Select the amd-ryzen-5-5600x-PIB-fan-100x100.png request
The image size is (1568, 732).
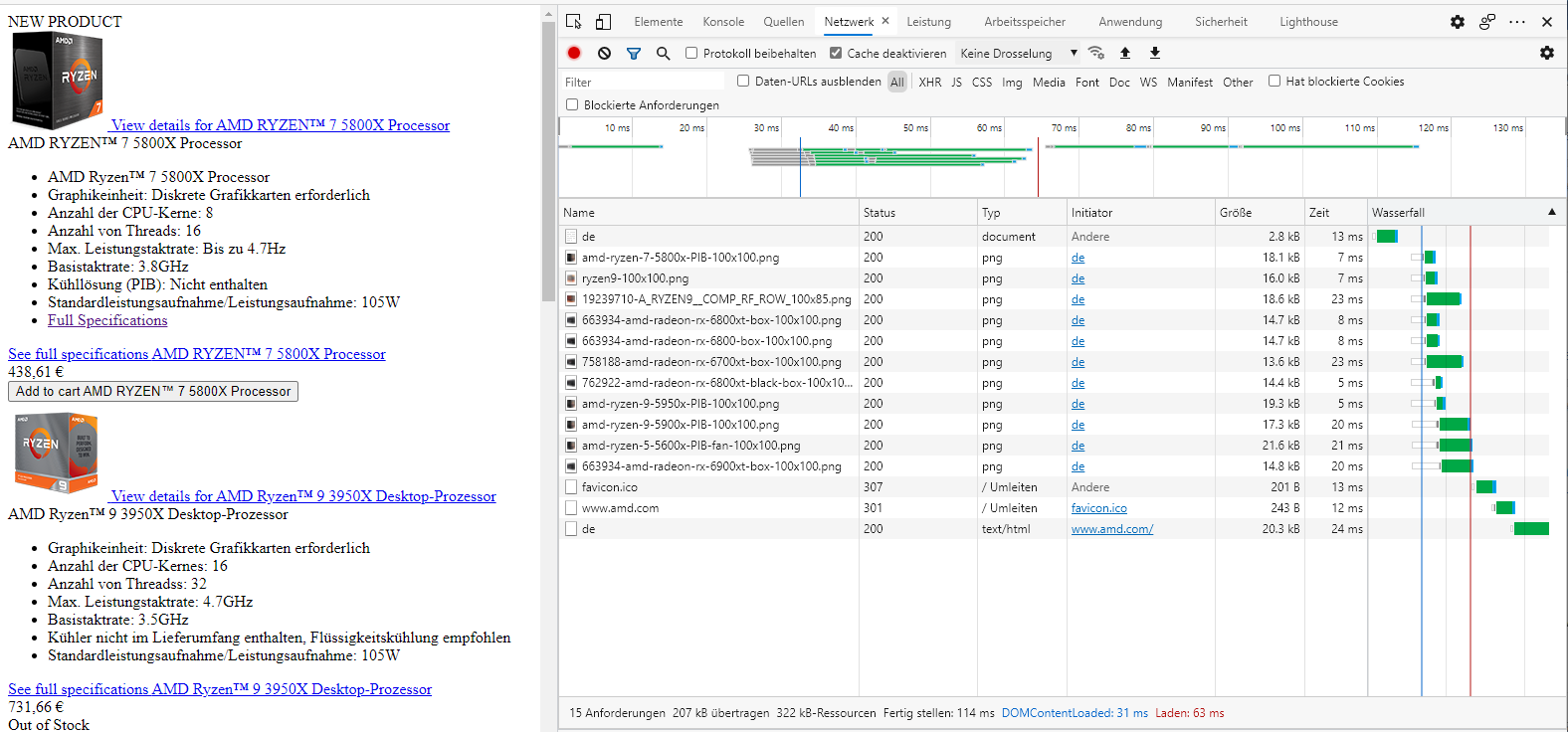coord(963,446)
